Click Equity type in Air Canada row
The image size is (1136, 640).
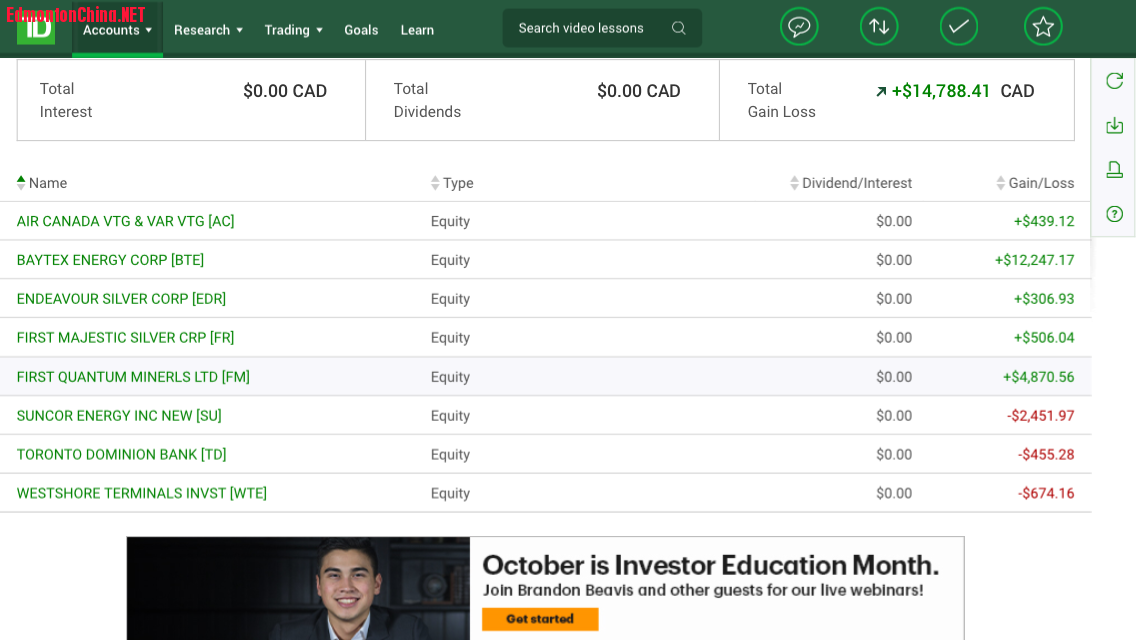(450, 221)
